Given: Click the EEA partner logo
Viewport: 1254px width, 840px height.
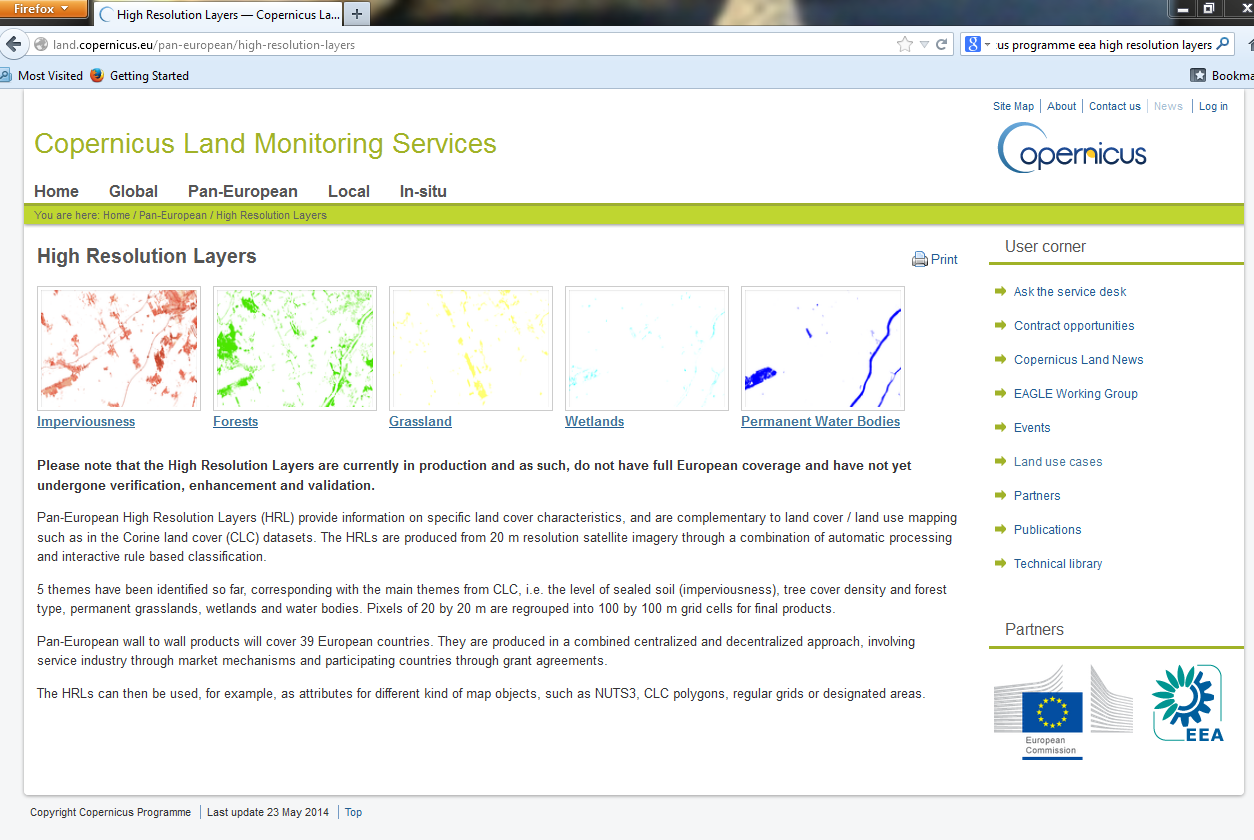Looking at the screenshot, I should tap(1187, 703).
